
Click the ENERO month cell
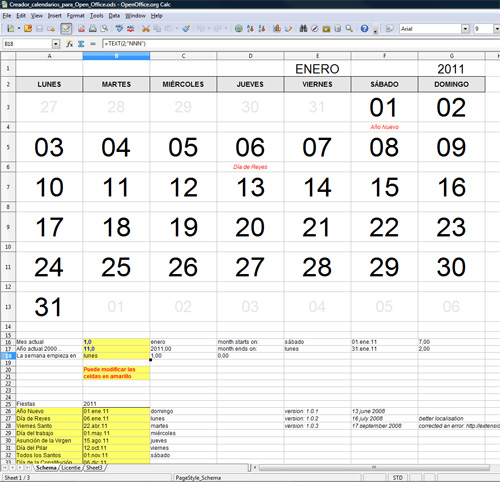coord(317,69)
